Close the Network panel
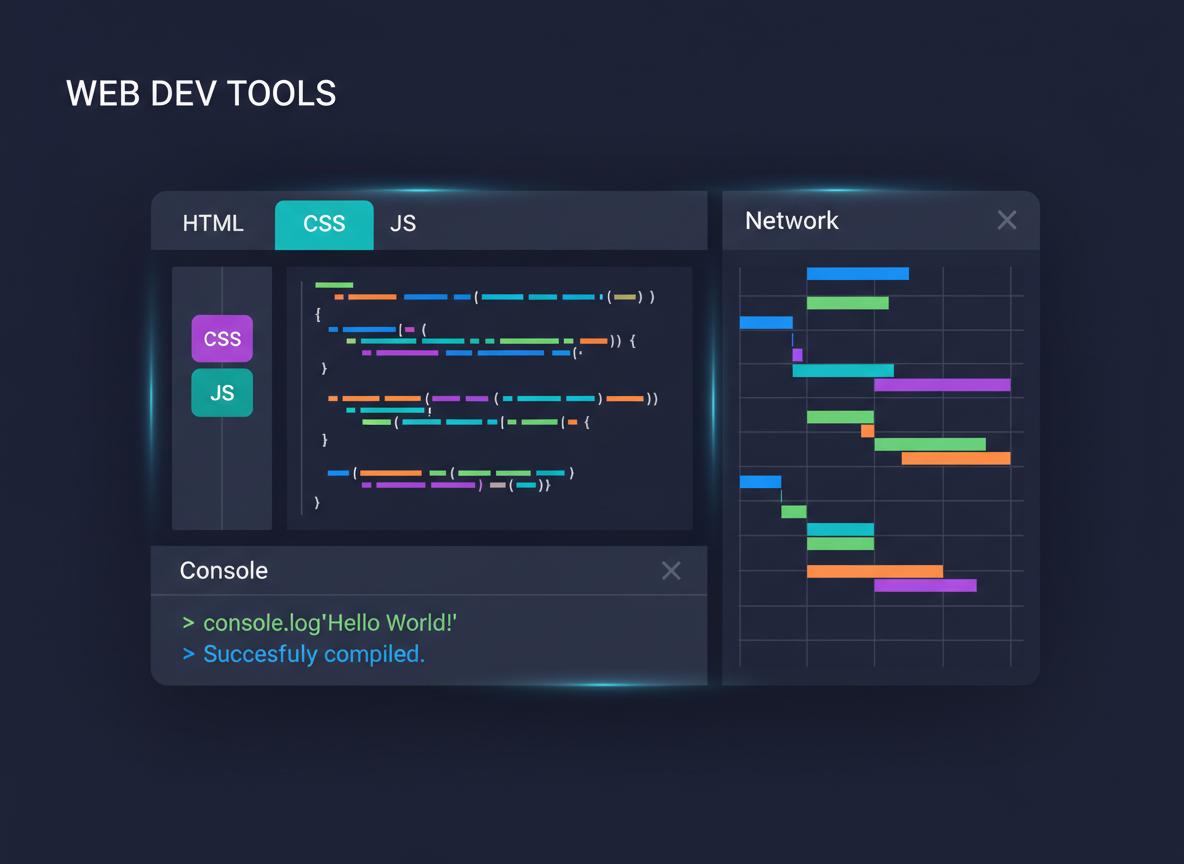 coord(1006,220)
